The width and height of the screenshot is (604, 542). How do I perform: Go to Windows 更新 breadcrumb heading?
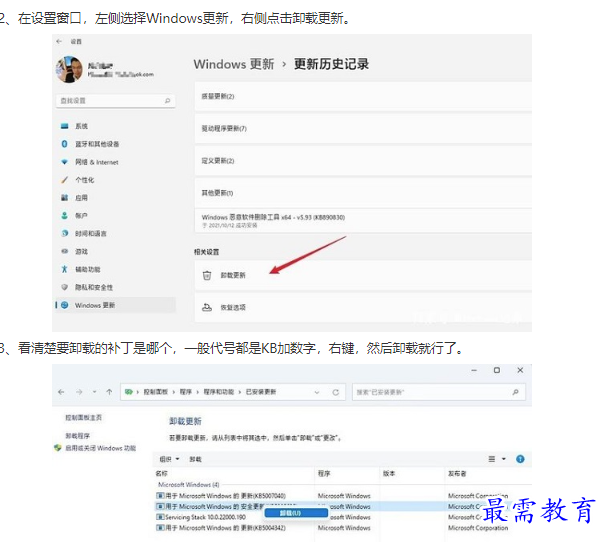pos(234,64)
